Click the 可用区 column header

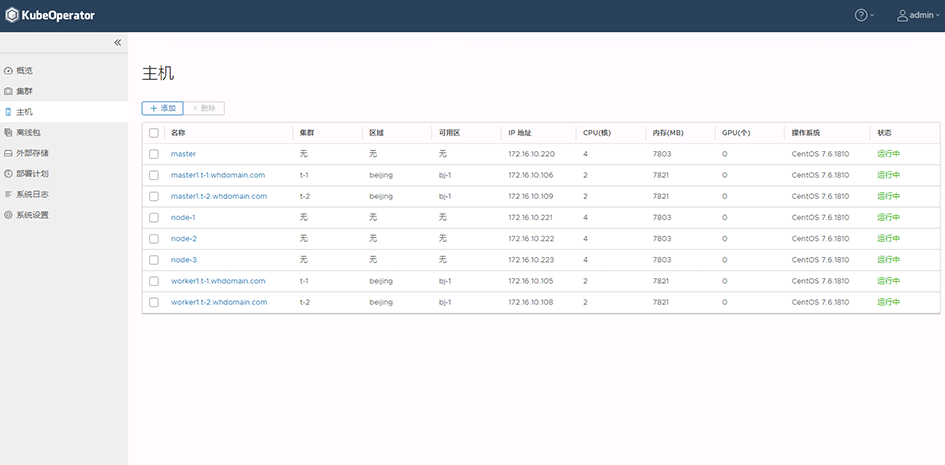tap(450, 133)
